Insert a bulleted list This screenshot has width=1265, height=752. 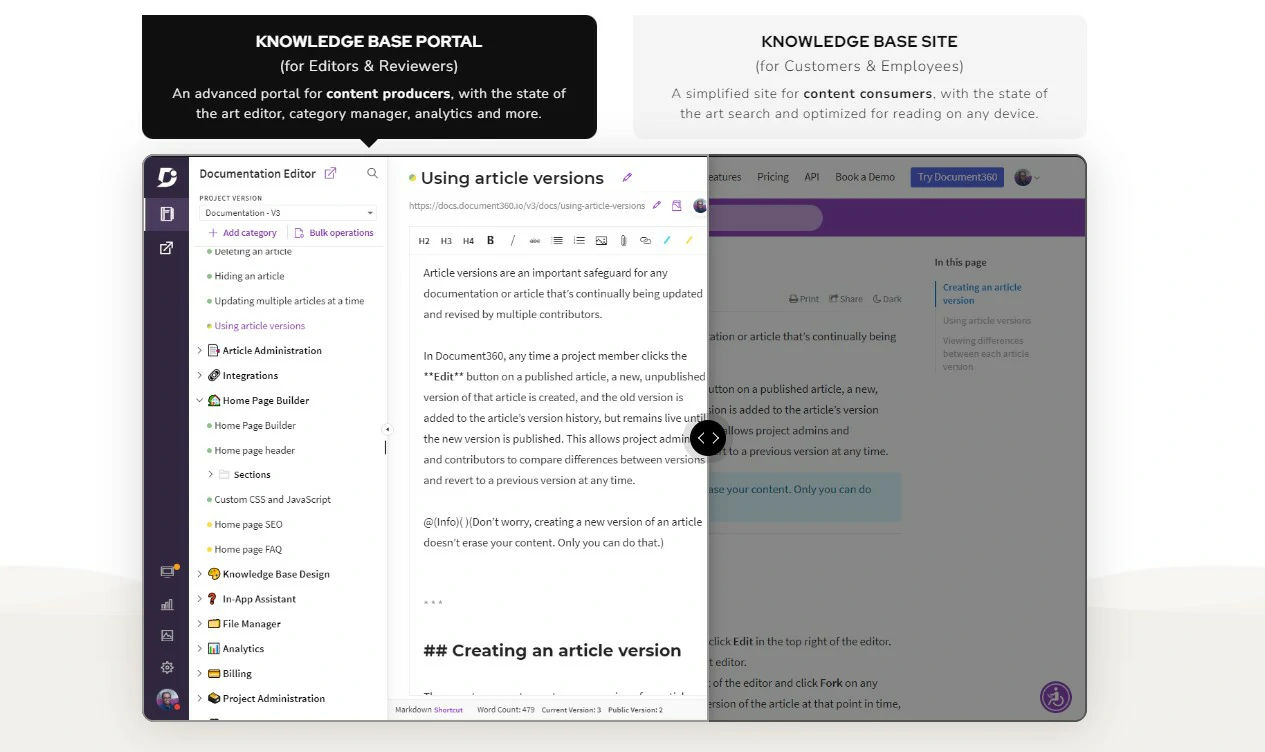point(557,241)
